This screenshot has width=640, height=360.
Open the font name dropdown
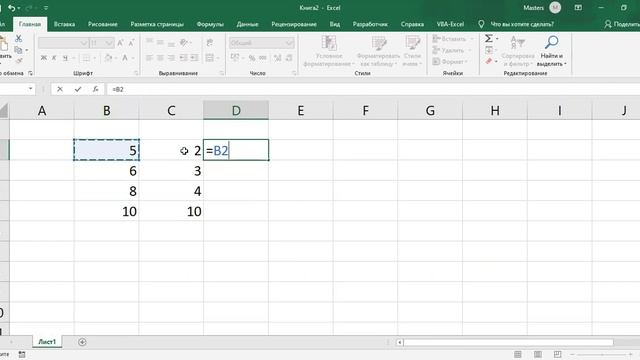click(x=84, y=43)
